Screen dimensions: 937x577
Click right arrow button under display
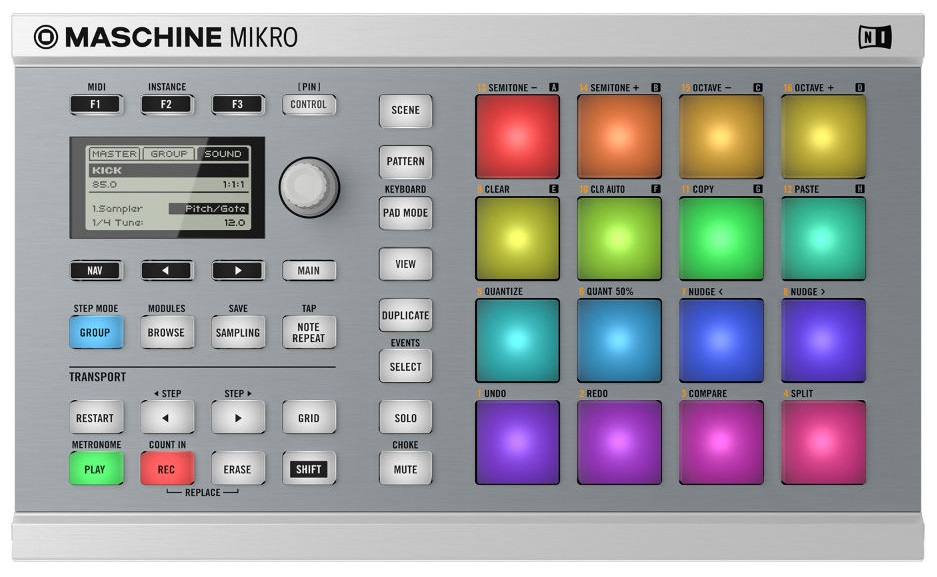(x=237, y=271)
